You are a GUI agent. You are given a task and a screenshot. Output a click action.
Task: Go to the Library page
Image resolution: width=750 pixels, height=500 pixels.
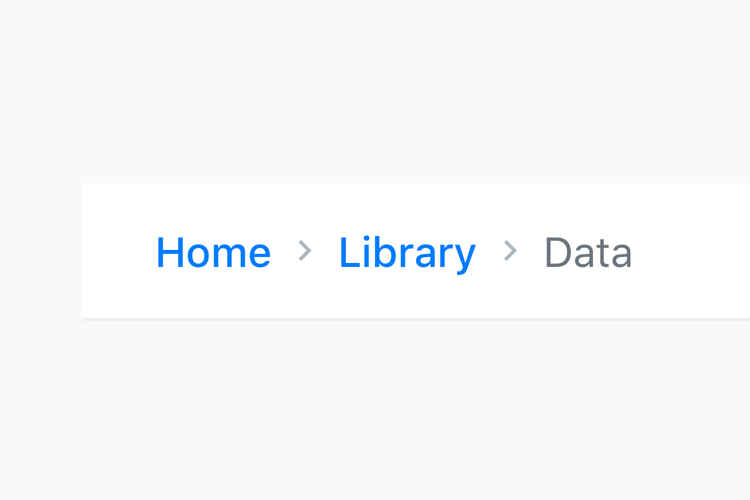[x=407, y=253]
